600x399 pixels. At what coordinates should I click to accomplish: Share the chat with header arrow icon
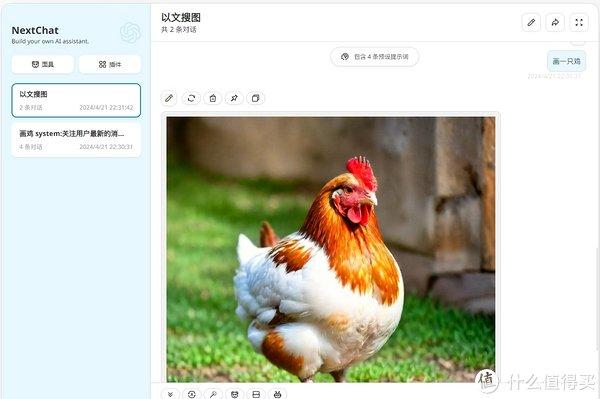(555, 23)
